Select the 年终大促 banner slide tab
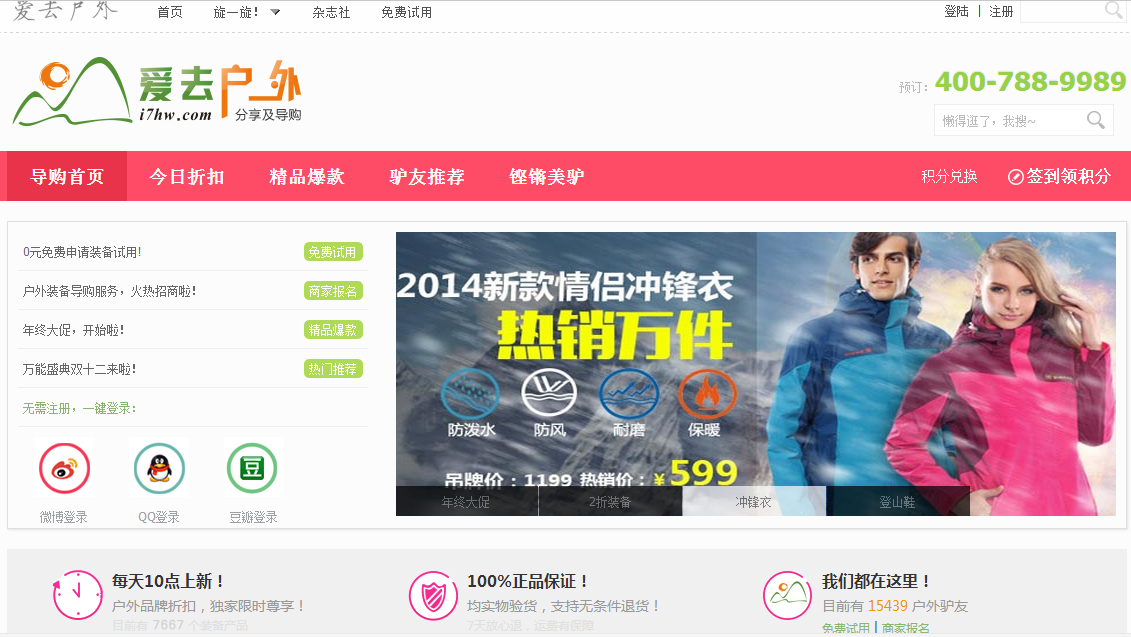Screen dimensions: 1131x637 [x=466, y=501]
